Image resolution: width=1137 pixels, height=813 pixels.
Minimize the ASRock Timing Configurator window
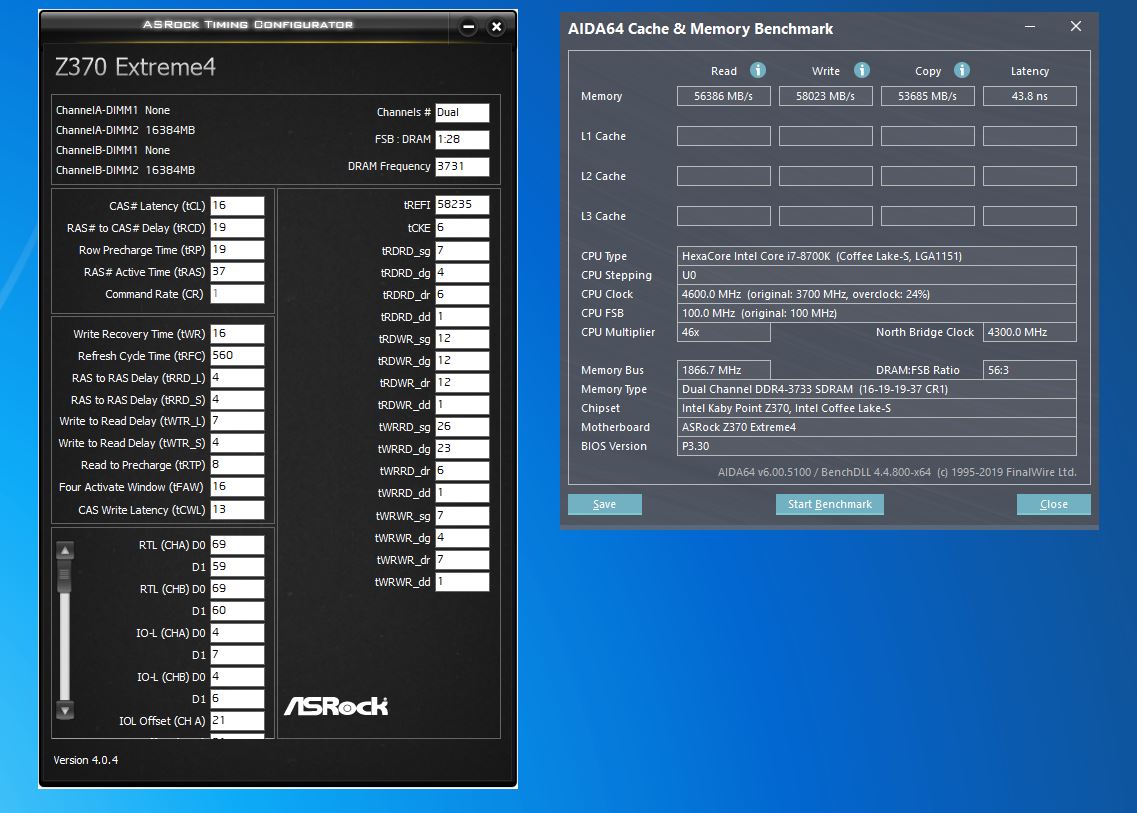click(468, 27)
